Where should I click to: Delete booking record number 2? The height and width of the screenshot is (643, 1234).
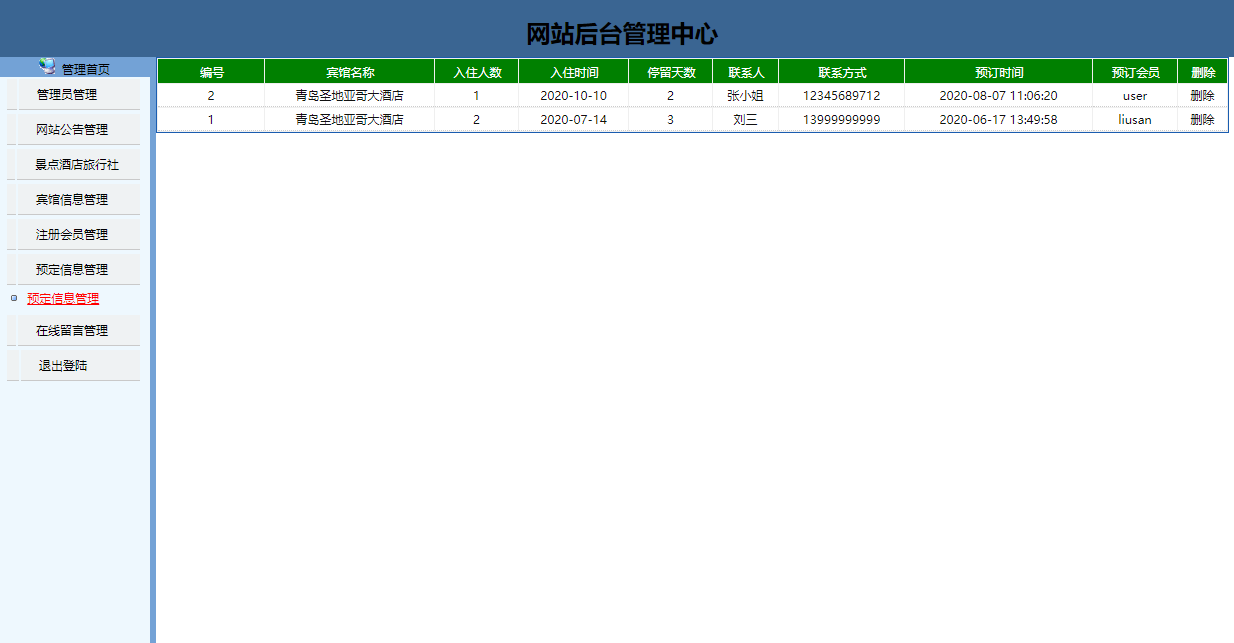[1203, 95]
